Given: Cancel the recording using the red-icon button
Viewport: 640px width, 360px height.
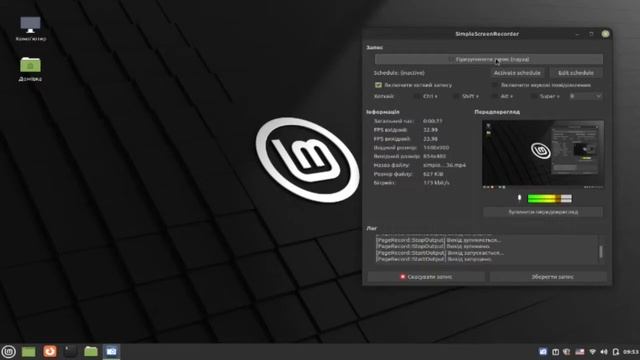Looking at the screenshot, I should (426, 277).
